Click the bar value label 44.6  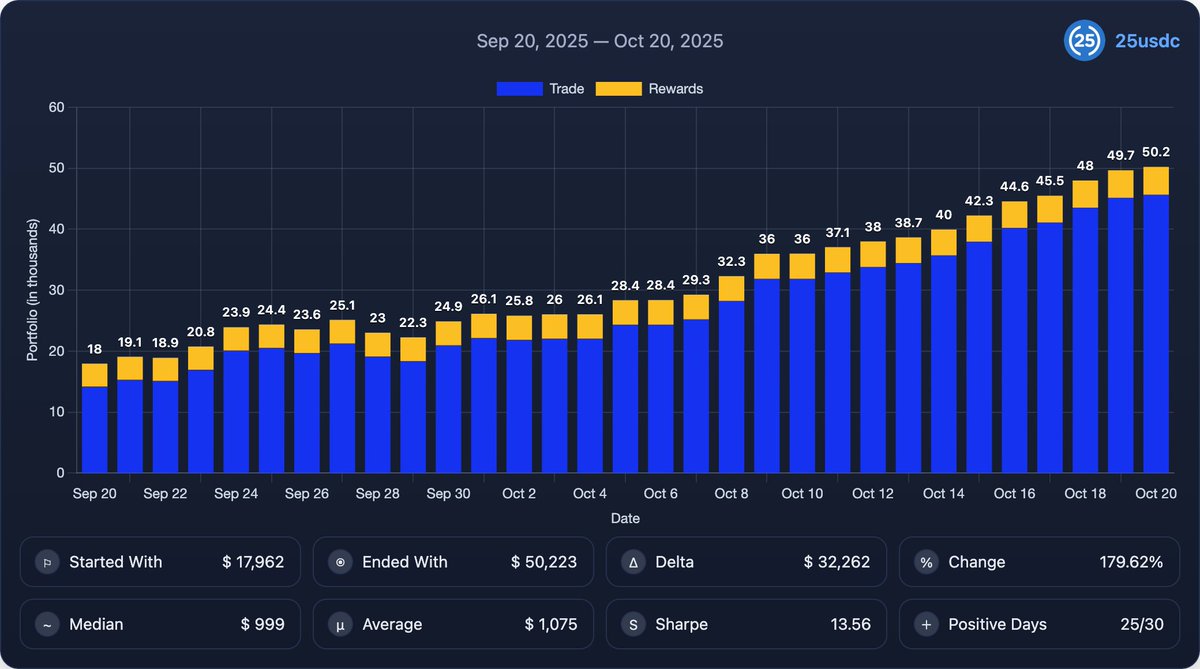pos(1014,186)
